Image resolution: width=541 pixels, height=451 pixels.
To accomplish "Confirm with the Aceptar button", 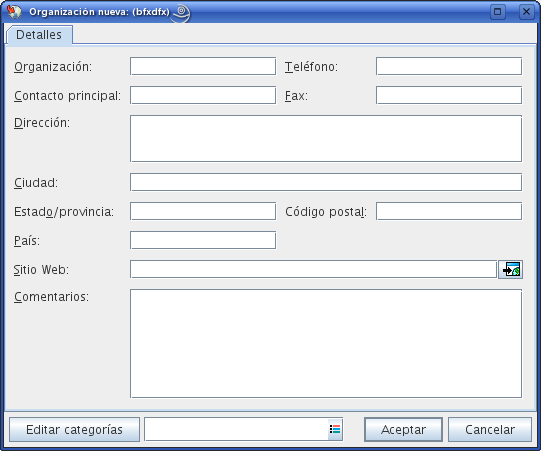I will pos(403,430).
